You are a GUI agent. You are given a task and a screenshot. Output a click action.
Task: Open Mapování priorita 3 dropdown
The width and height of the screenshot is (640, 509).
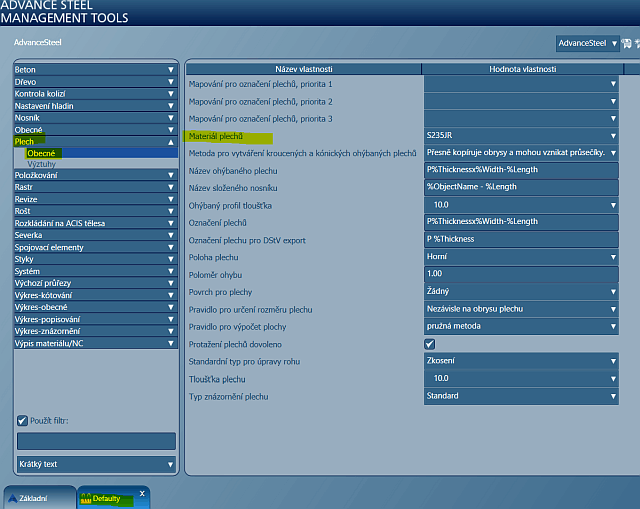(x=521, y=118)
